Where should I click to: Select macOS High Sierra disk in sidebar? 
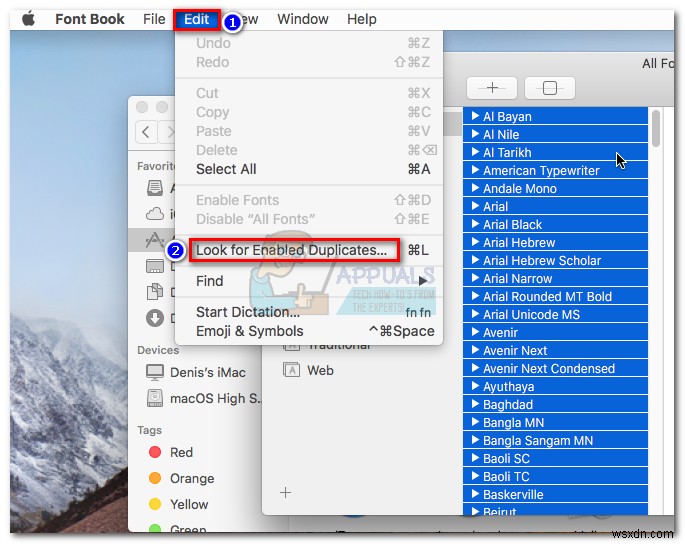[x=203, y=398]
